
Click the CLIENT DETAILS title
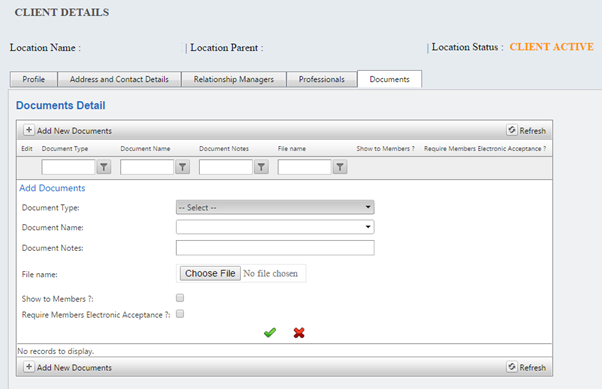pos(62,12)
